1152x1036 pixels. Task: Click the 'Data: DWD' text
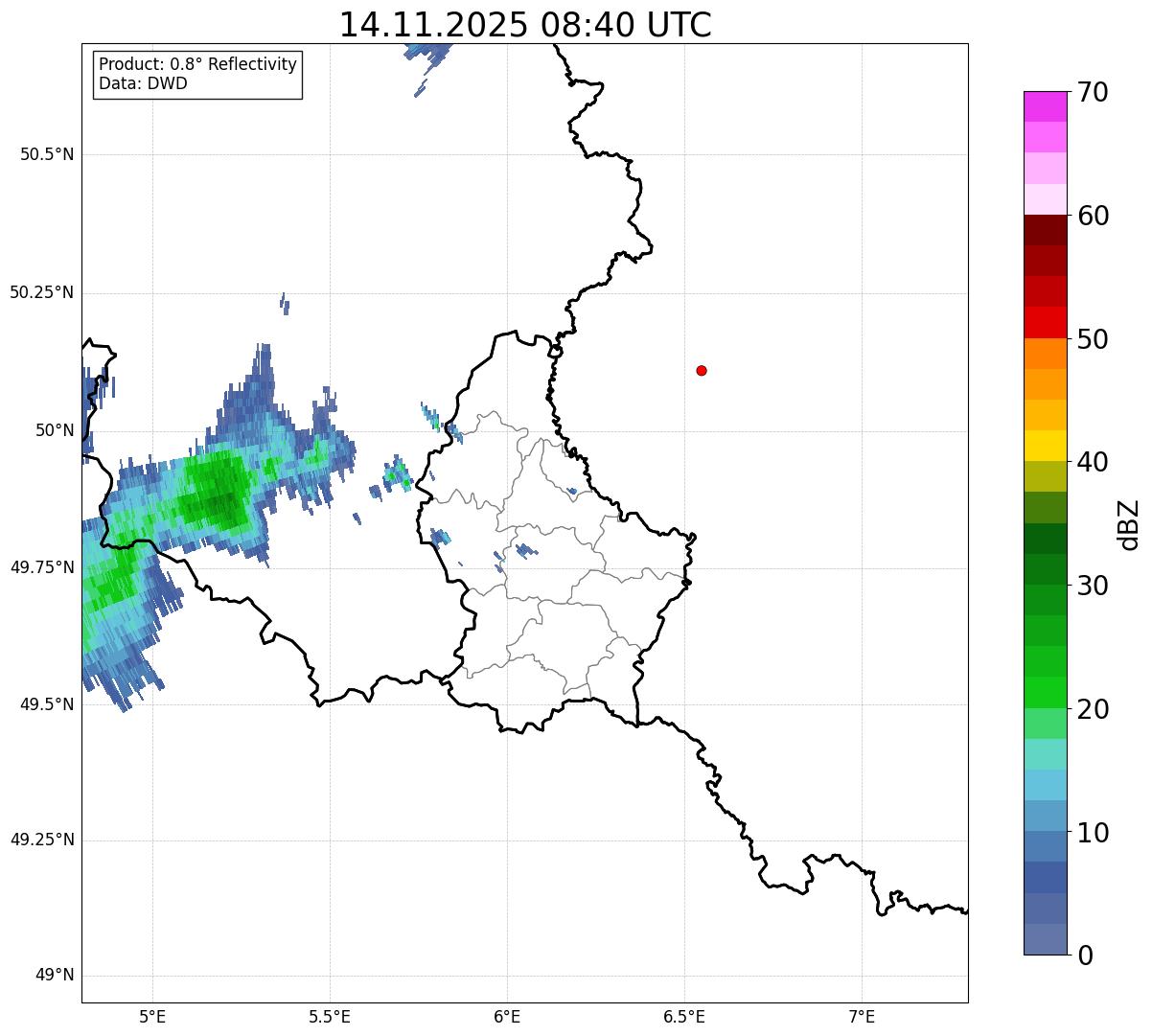point(143,83)
